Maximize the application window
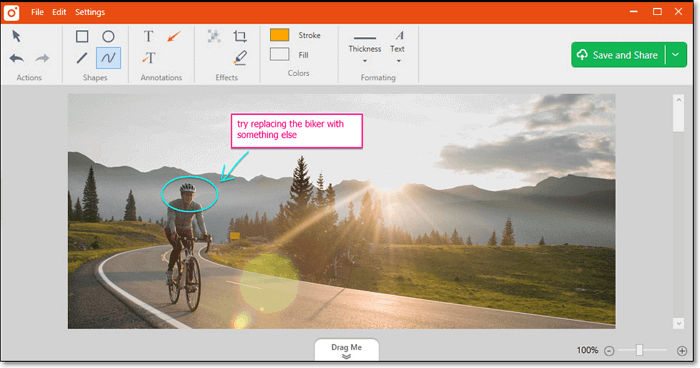Screen dimensions: 700x368 click(x=657, y=12)
